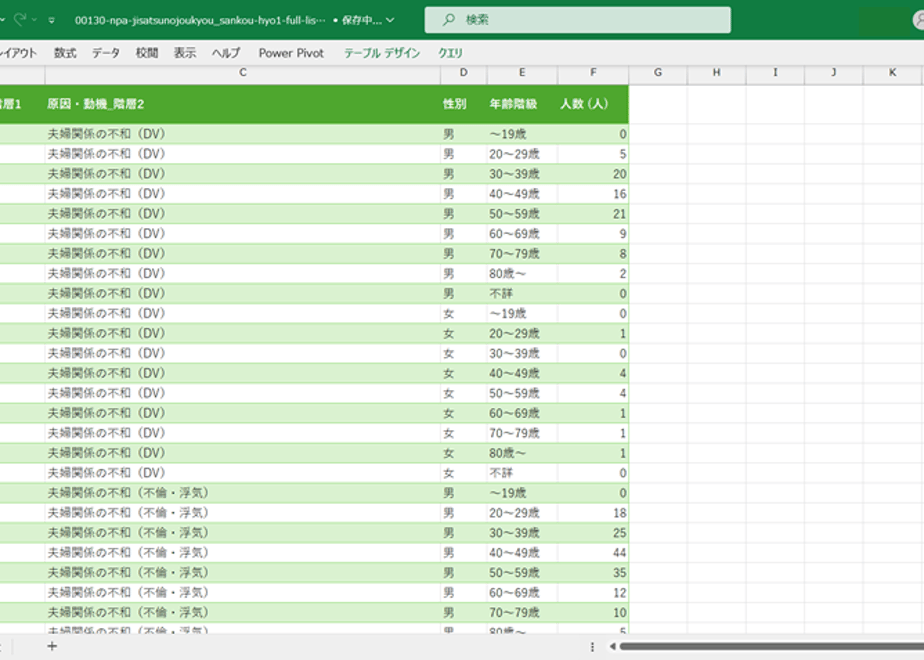Open Customize Quick Access Toolbar menu
This screenshot has width=924, height=660.
[x=52, y=20]
